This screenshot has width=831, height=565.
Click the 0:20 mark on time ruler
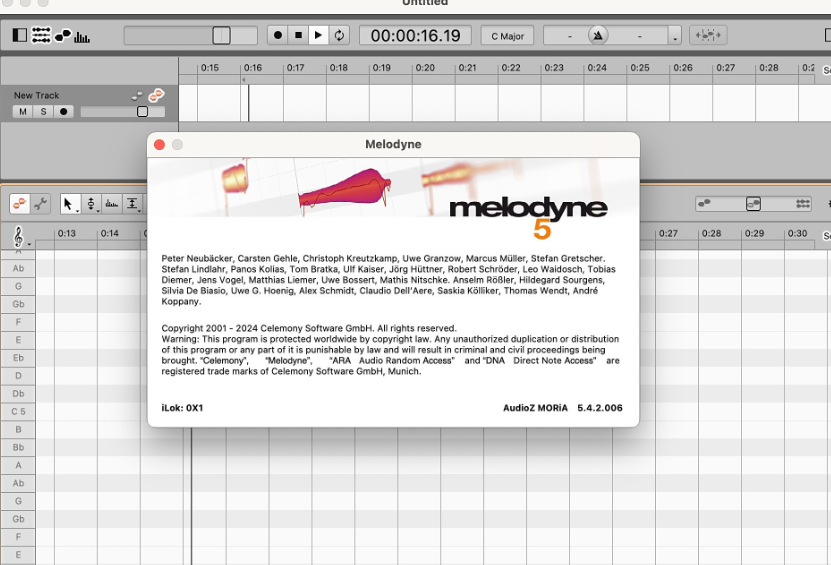(425, 68)
